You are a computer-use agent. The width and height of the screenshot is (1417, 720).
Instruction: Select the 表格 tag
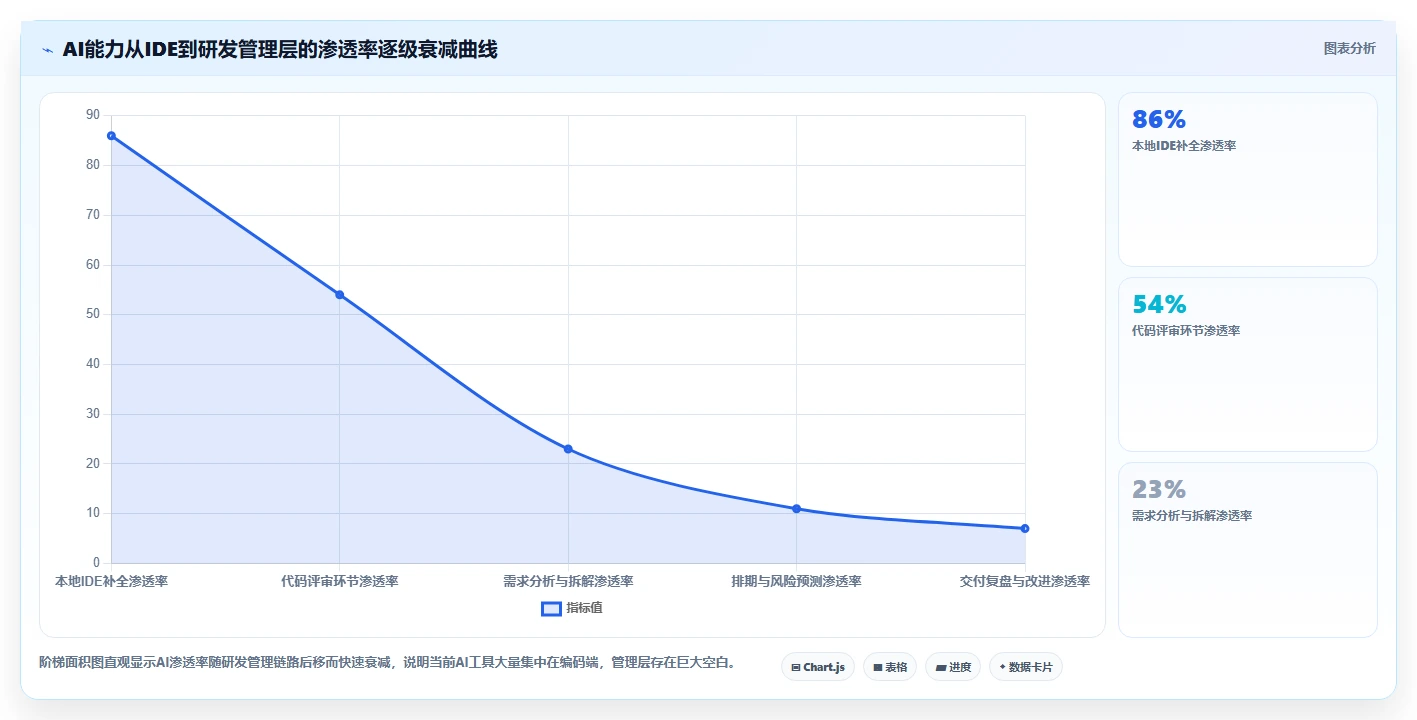(889, 667)
